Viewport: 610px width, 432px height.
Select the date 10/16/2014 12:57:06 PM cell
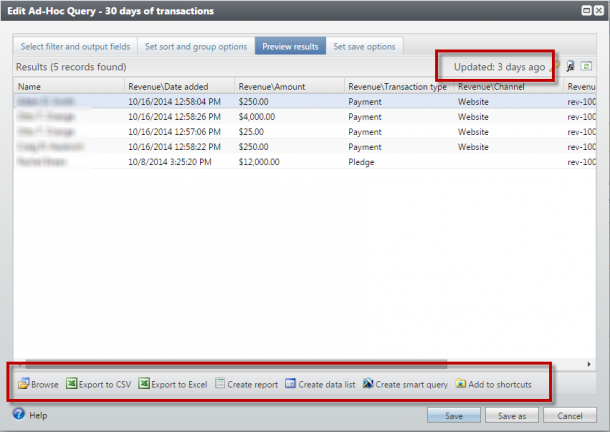pyautogui.click(x=174, y=132)
